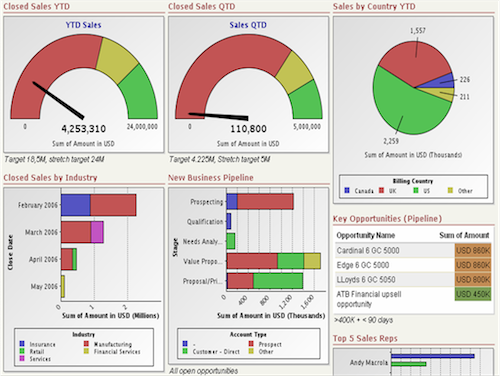Click the YTD Sales gauge needle
Viewport: 500px width, 376px height.
pos(58,100)
